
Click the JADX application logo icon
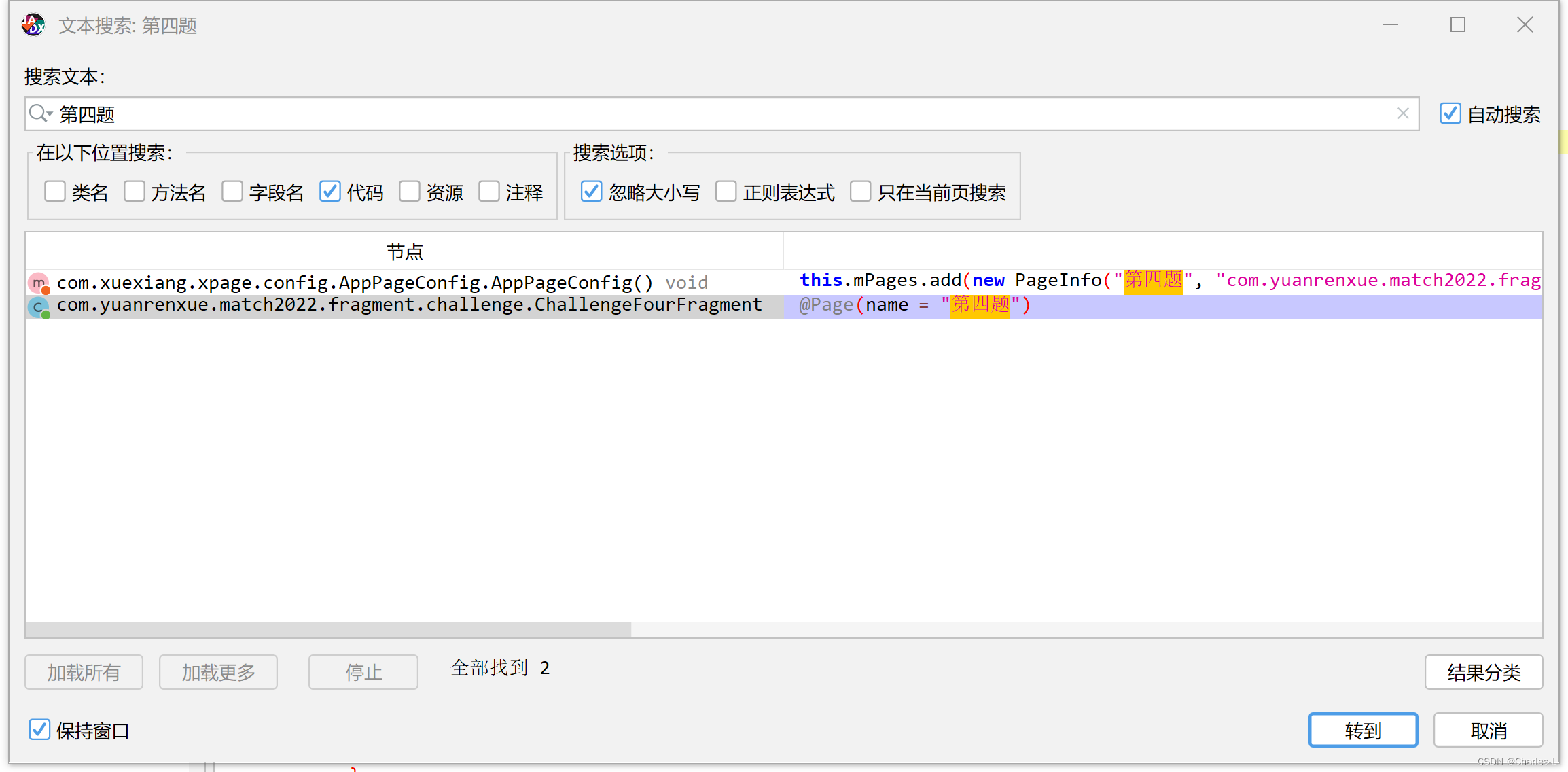(x=33, y=24)
